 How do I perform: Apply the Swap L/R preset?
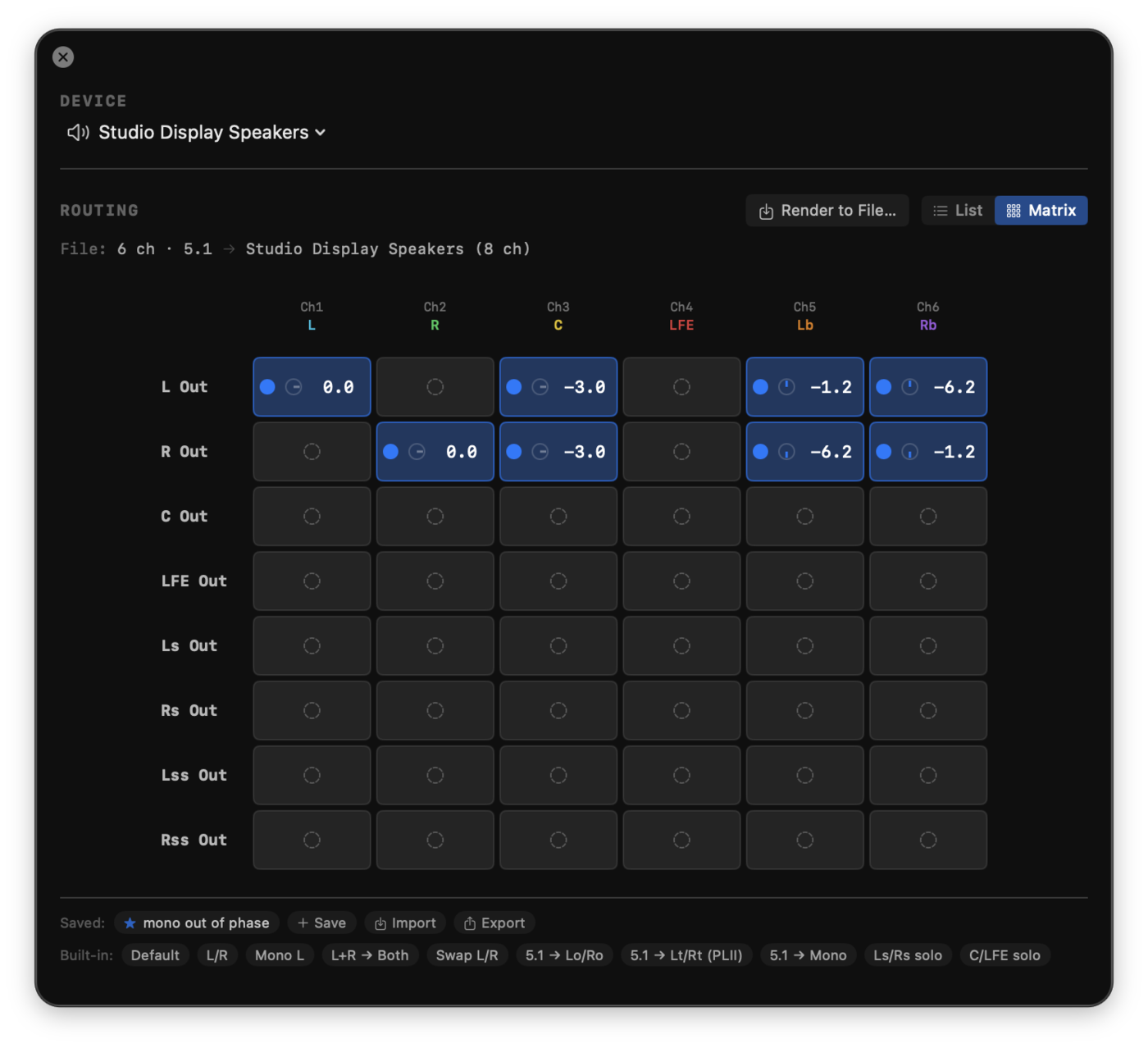(x=467, y=955)
